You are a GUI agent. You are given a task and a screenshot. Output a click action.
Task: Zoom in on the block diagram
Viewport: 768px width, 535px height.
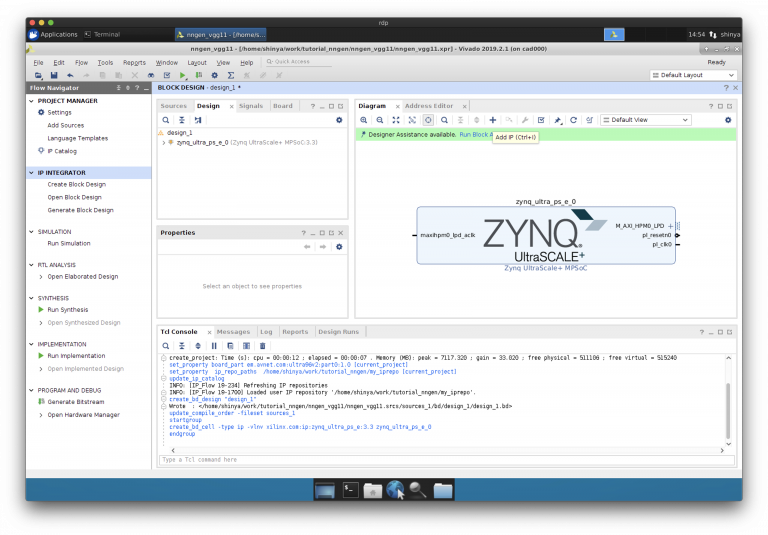pos(365,120)
